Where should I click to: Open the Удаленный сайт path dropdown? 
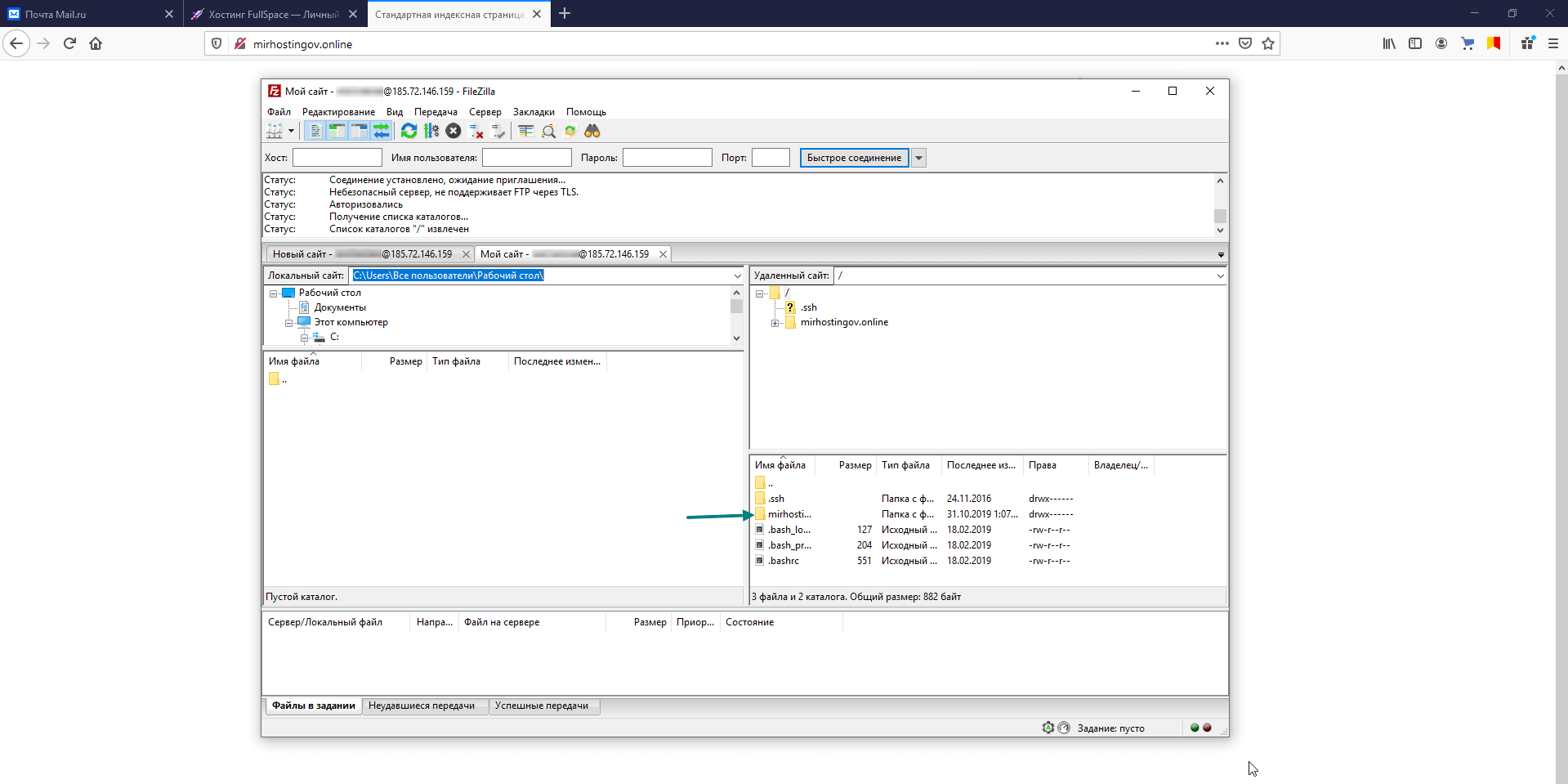[x=1220, y=276]
